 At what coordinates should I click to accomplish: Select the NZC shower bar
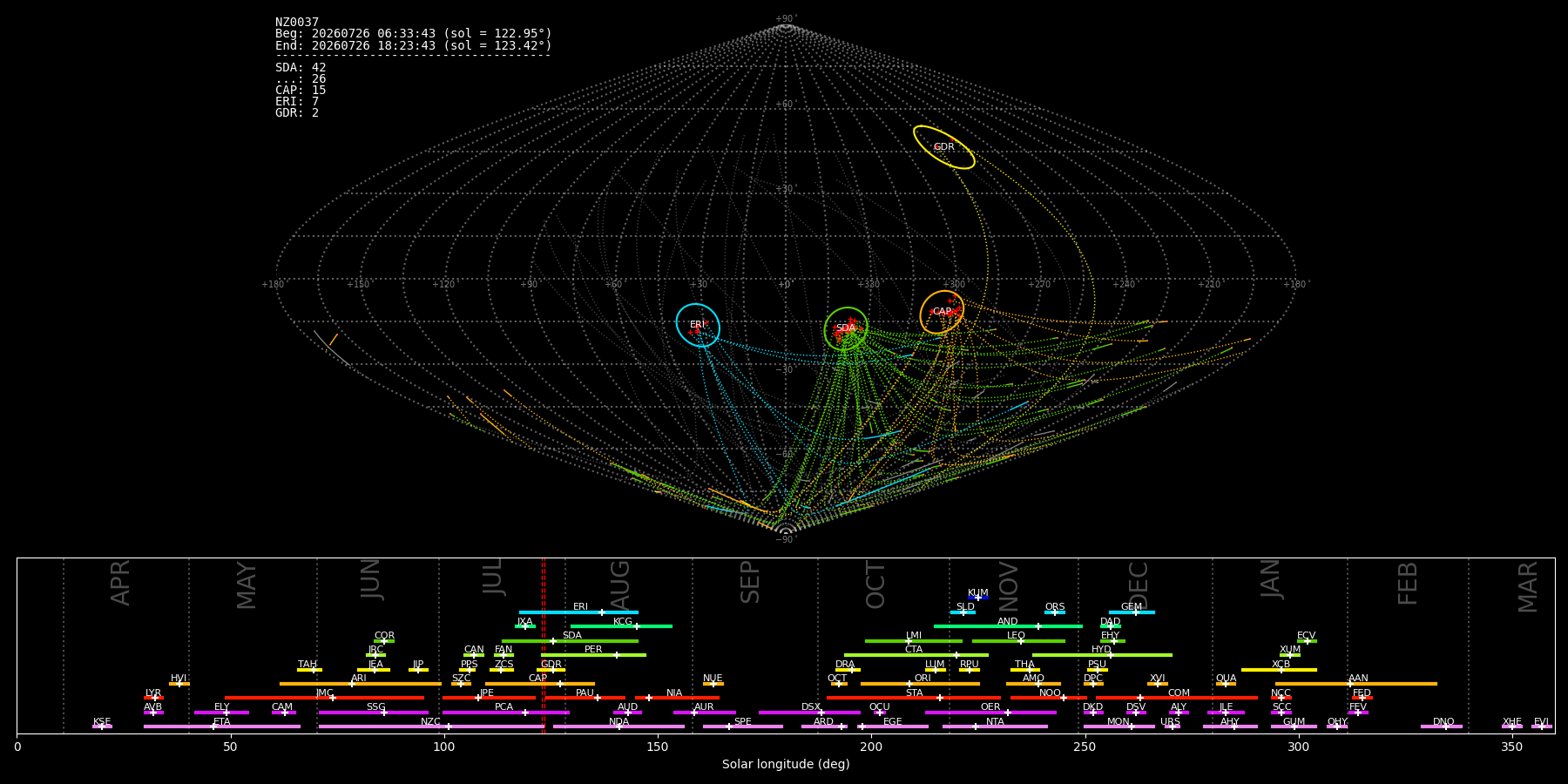(x=431, y=727)
